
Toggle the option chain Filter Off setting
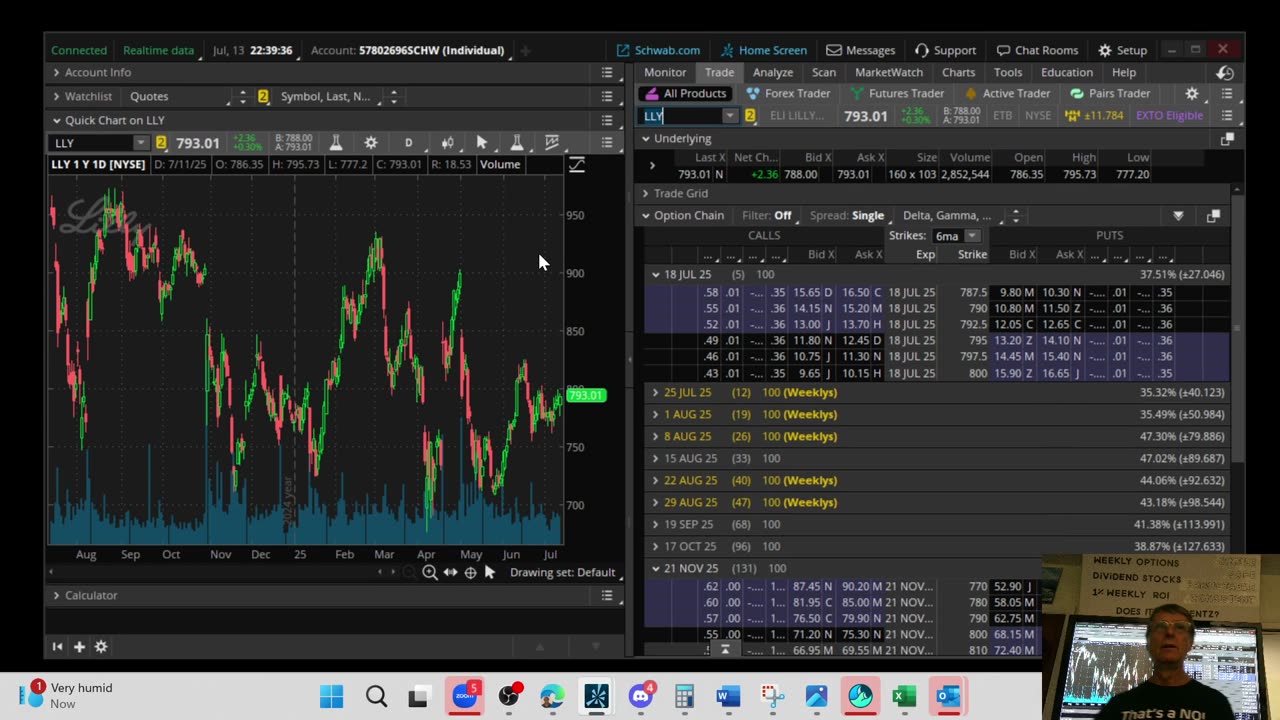tap(782, 215)
